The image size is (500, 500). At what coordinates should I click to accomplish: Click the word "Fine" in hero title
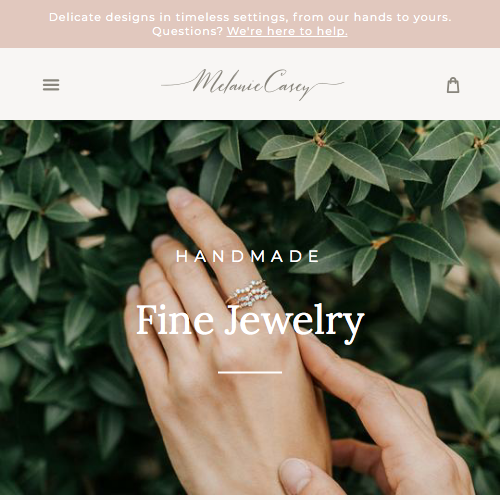(175, 319)
